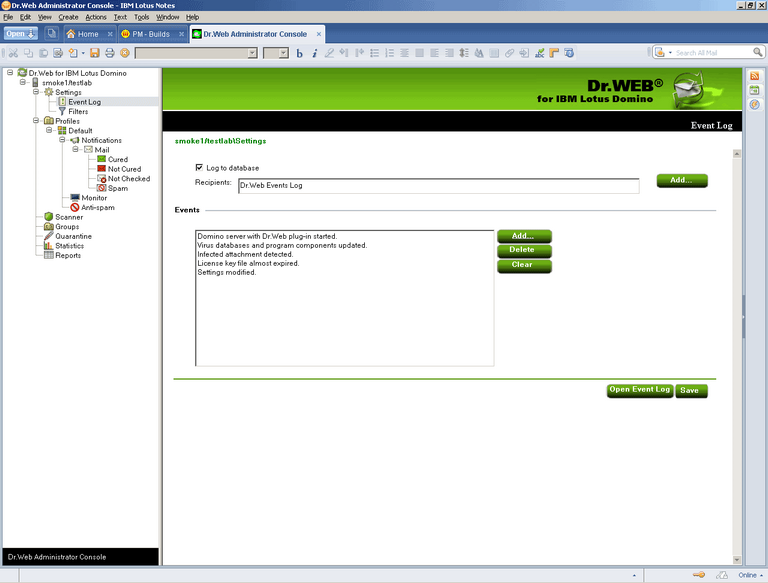Screen dimensions: 768x583
Task: Collapse the Profiles tree node
Action: (x=36, y=121)
